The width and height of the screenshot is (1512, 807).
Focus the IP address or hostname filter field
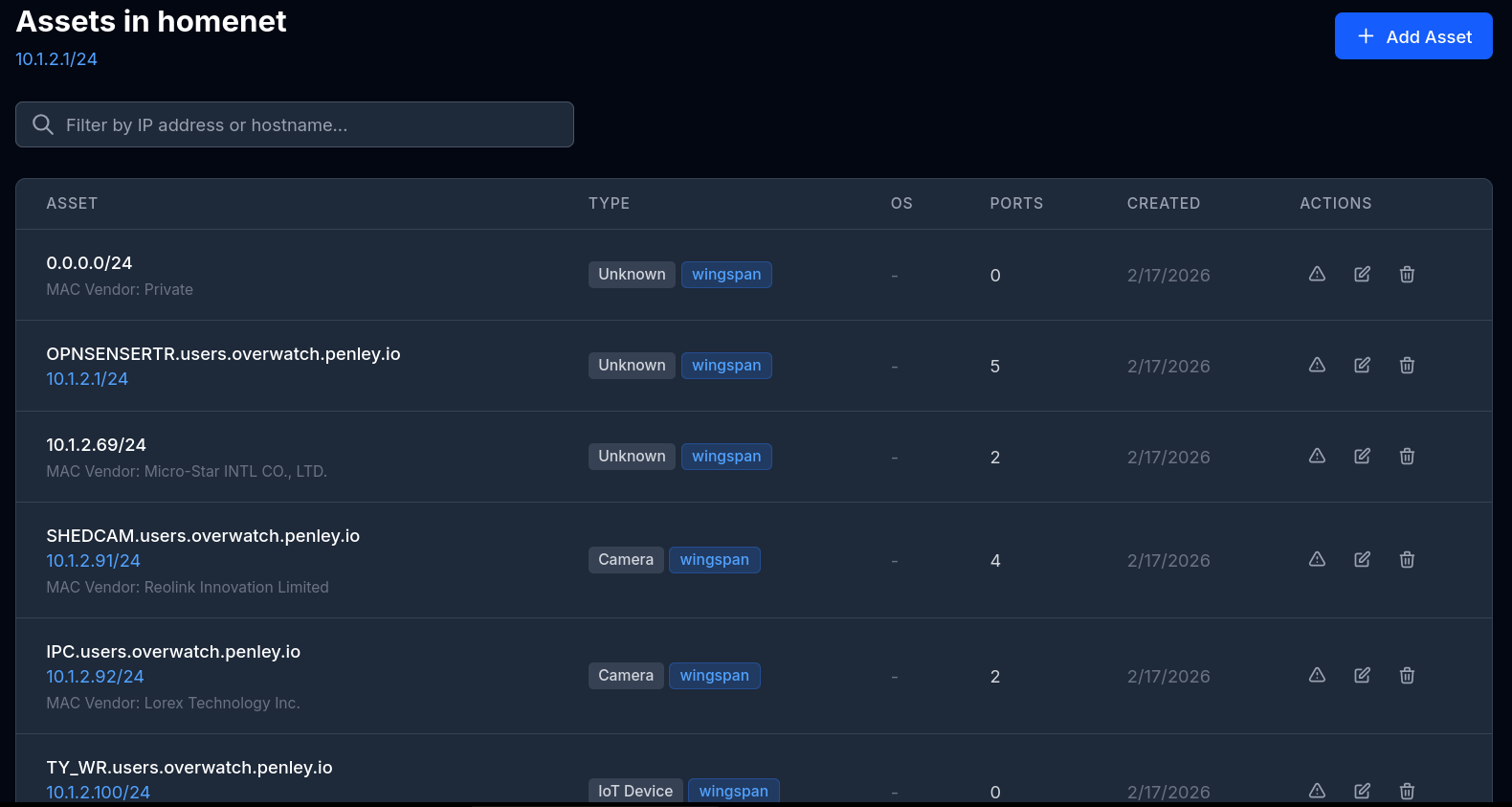click(295, 124)
